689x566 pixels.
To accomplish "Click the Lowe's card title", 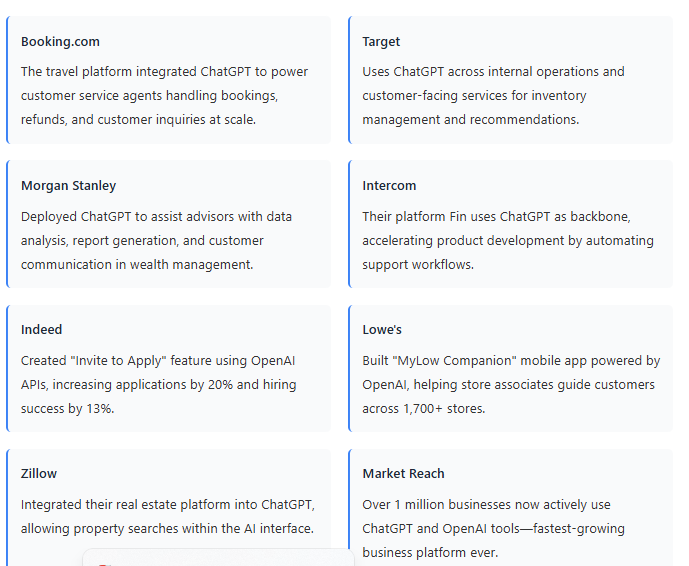I will (x=382, y=330).
